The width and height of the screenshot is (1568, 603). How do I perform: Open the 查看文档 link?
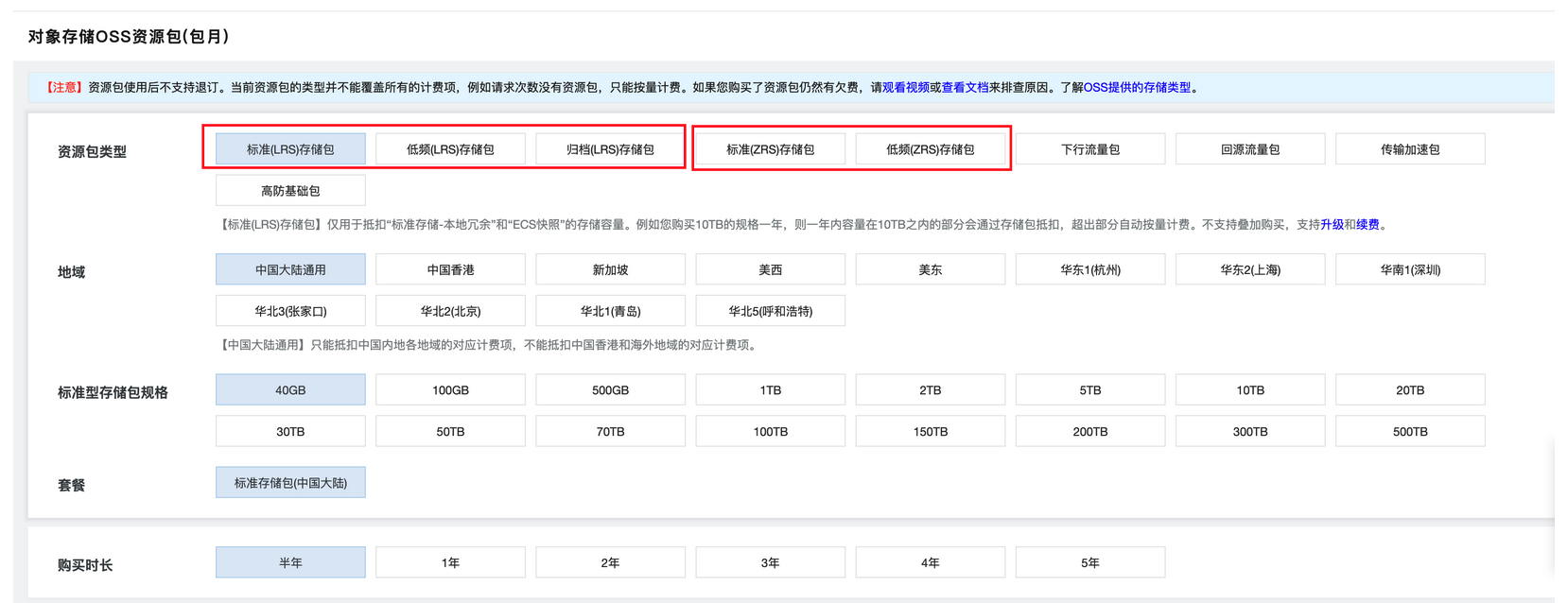pos(965,87)
